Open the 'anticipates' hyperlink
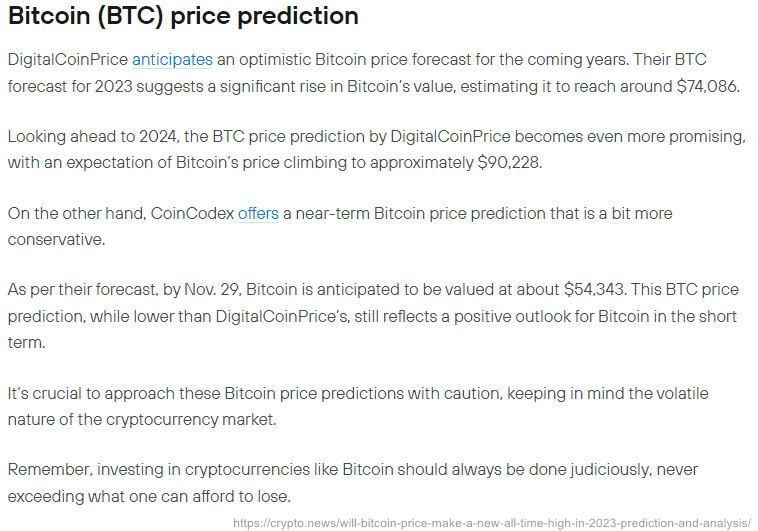Screen dimensions: 758x531 [172, 59]
